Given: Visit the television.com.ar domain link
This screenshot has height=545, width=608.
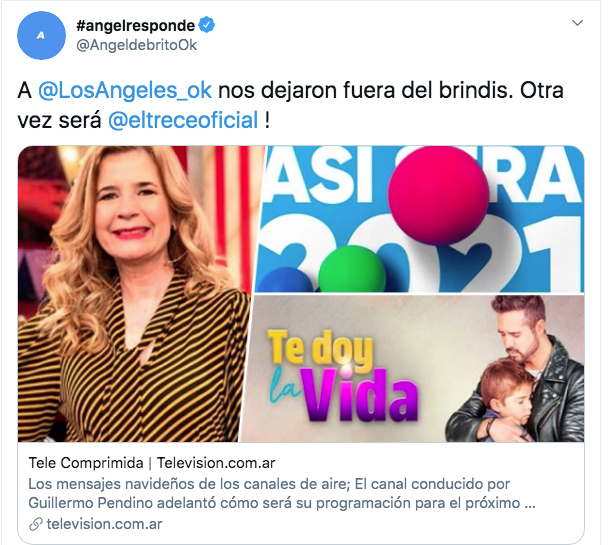Looking at the screenshot, I should point(104,524).
